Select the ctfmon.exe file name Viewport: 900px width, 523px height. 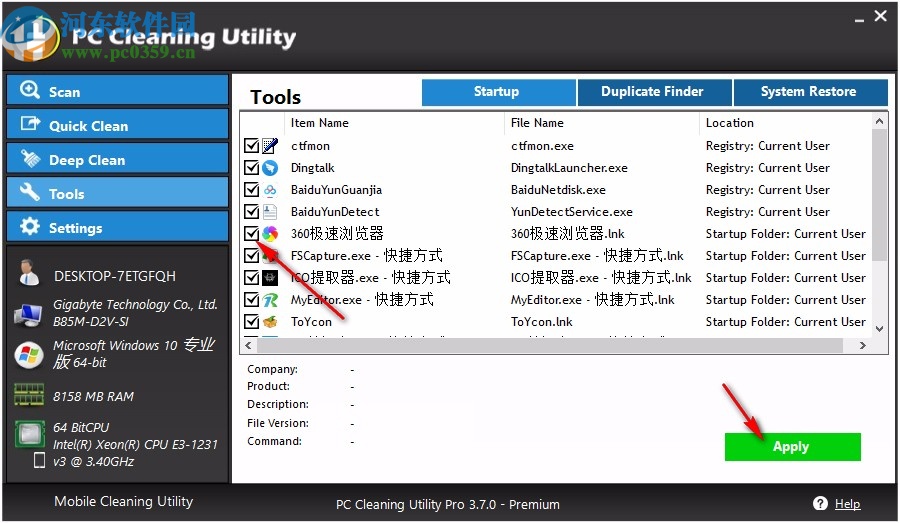point(542,146)
